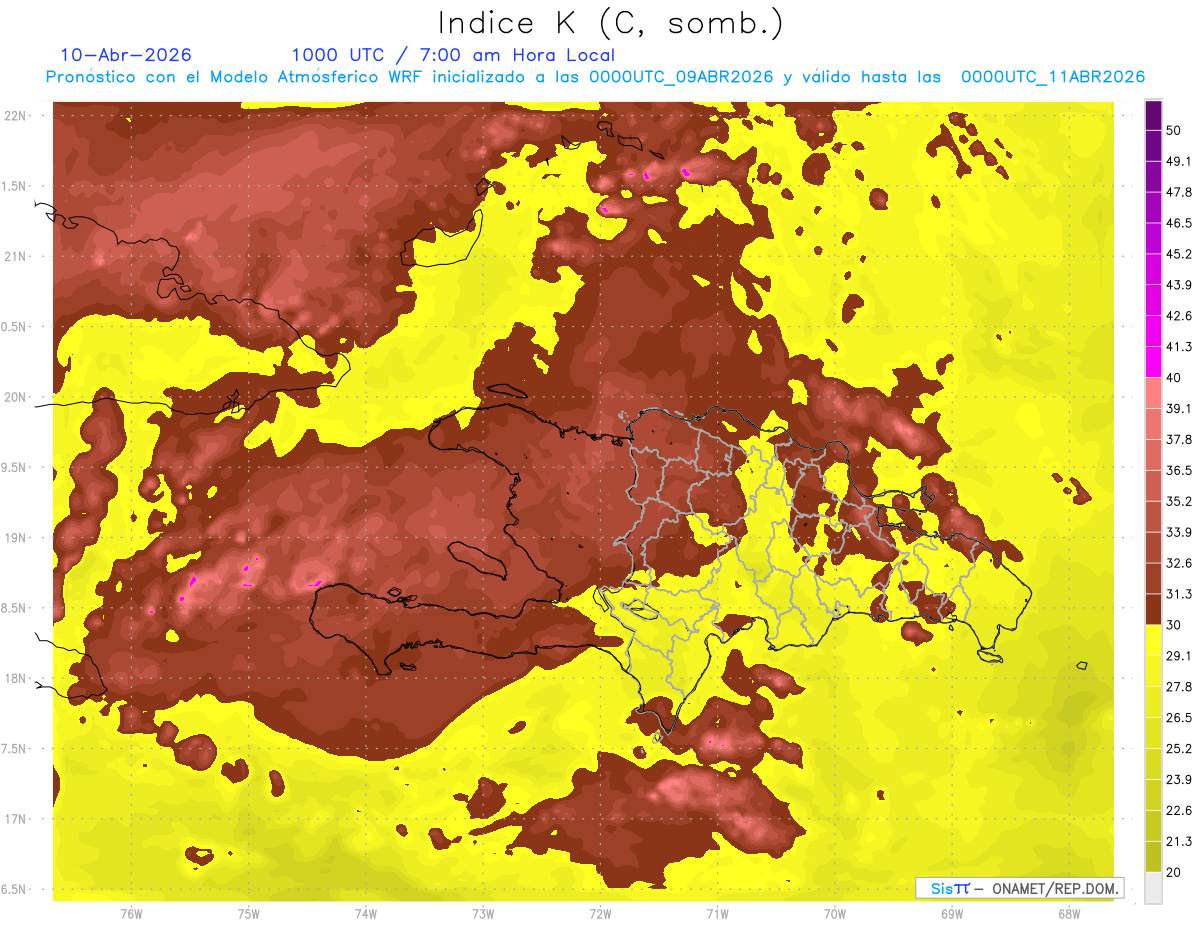Click the 76W longitude axis label
Image resolution: width=1200 pixels, height=927 pixels.
point(131,914)
